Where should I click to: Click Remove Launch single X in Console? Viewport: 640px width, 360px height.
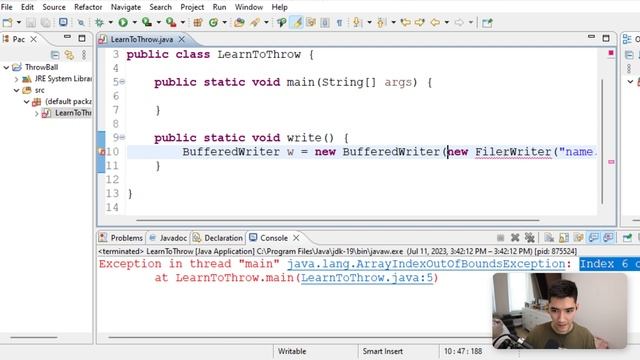pyautogui.click(x=515, y=238)
